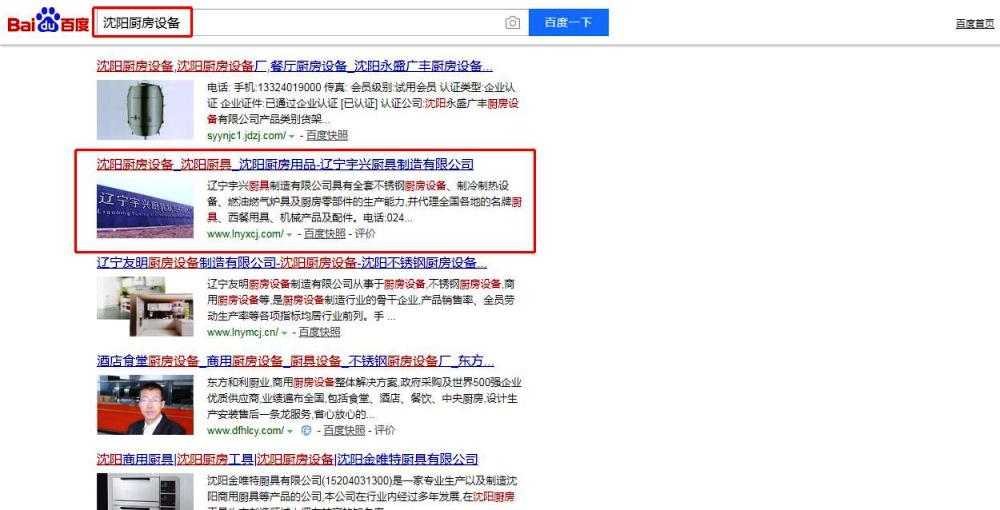Viewport: 1000px width, 510px height.
Task: Click the man in glasses thumbnail
Action: click(145, 405)
